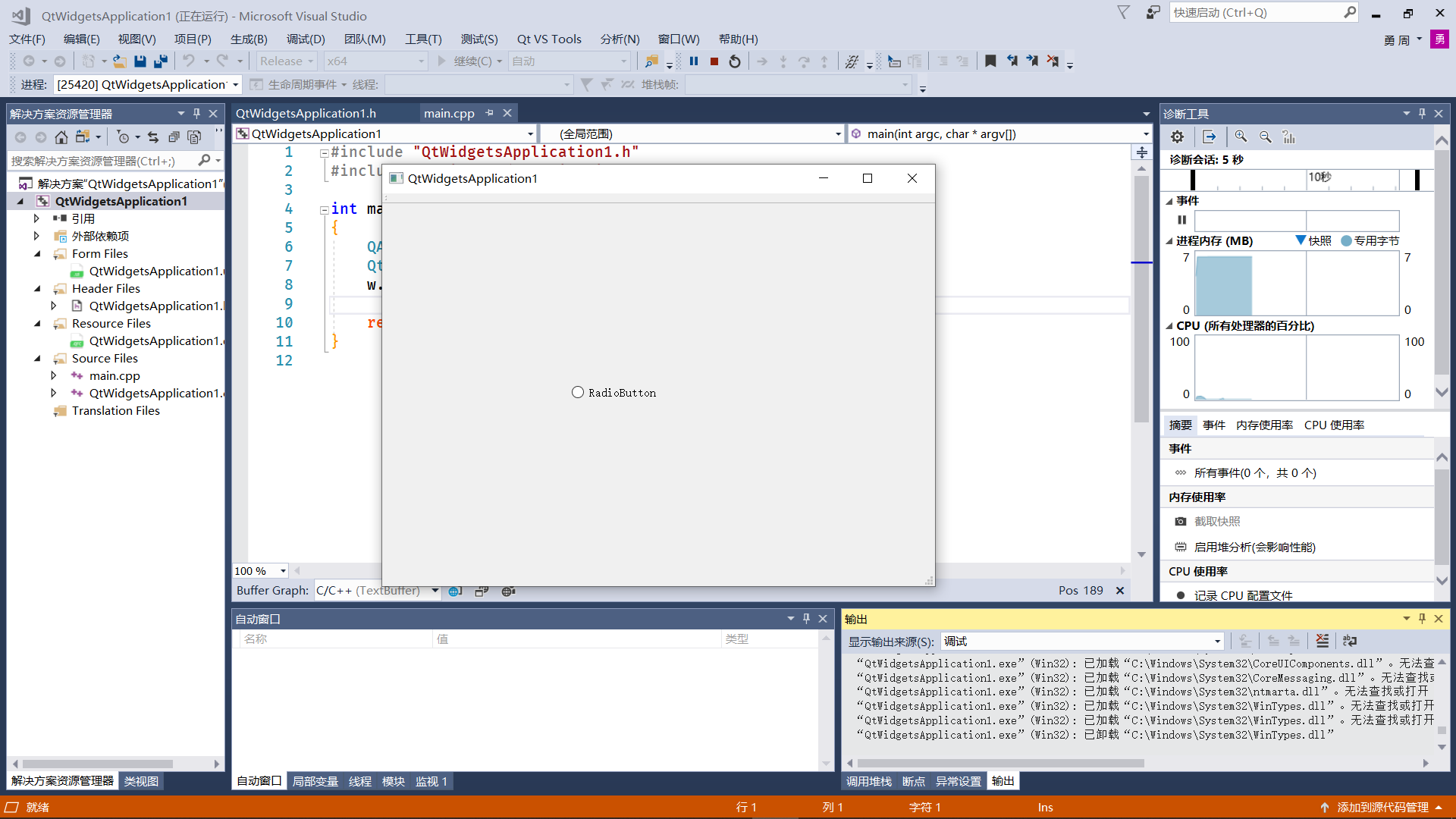
Task: Expand main.cpp tree node
Action: [53, 376]
